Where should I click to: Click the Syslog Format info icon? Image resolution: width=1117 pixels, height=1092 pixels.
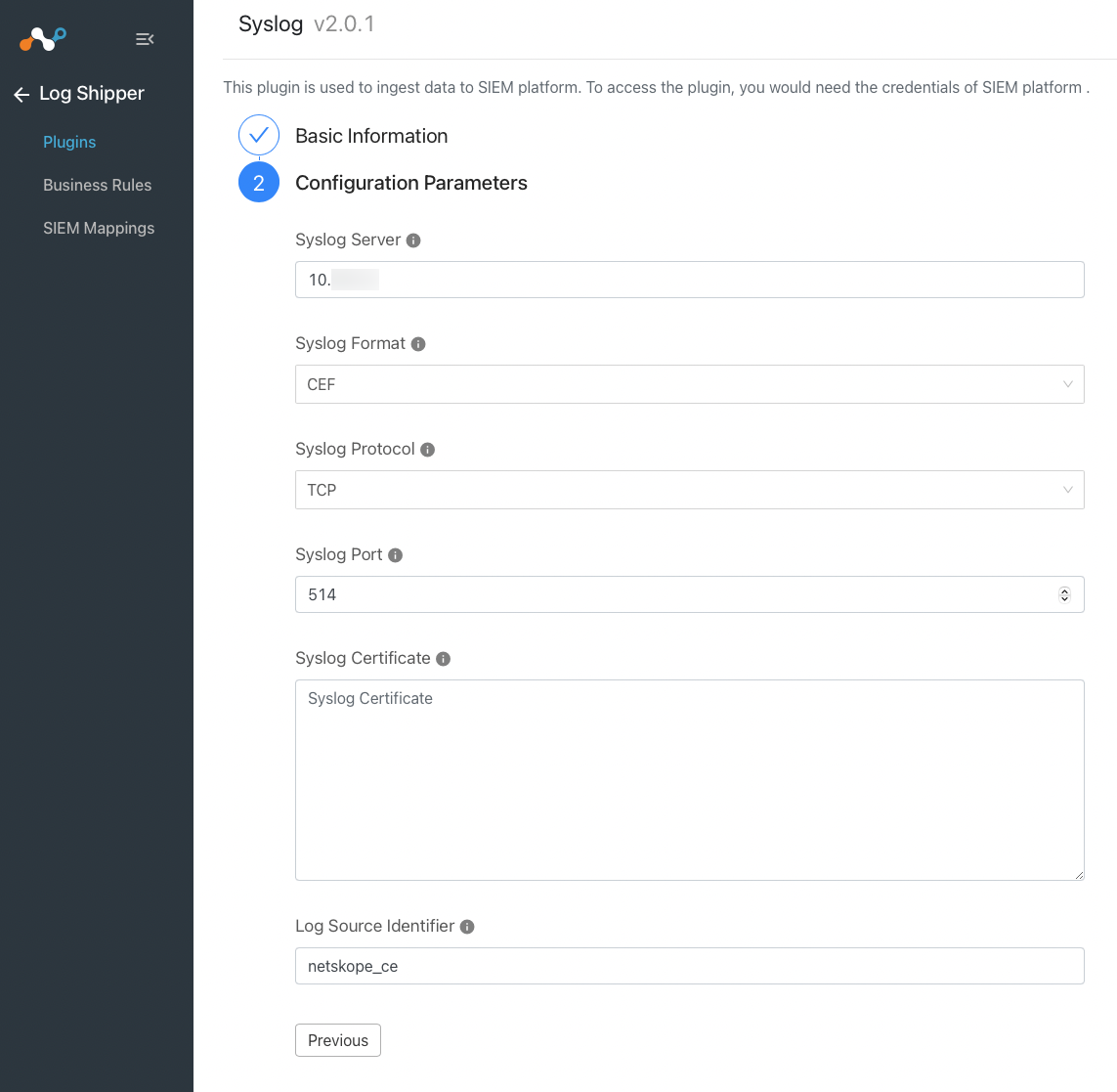tap(417, 342)
